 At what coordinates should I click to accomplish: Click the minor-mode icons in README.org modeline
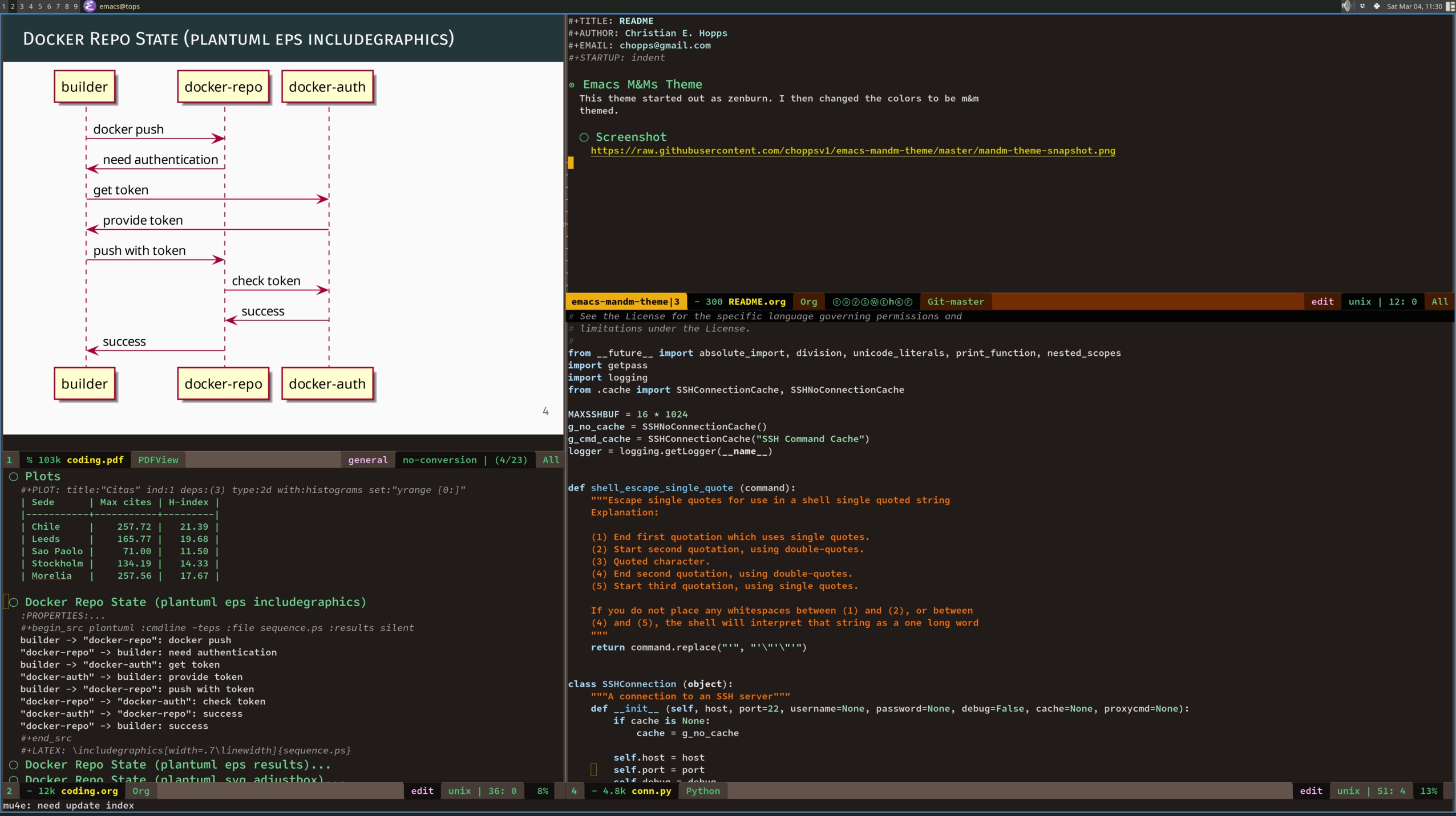[872, 302]
